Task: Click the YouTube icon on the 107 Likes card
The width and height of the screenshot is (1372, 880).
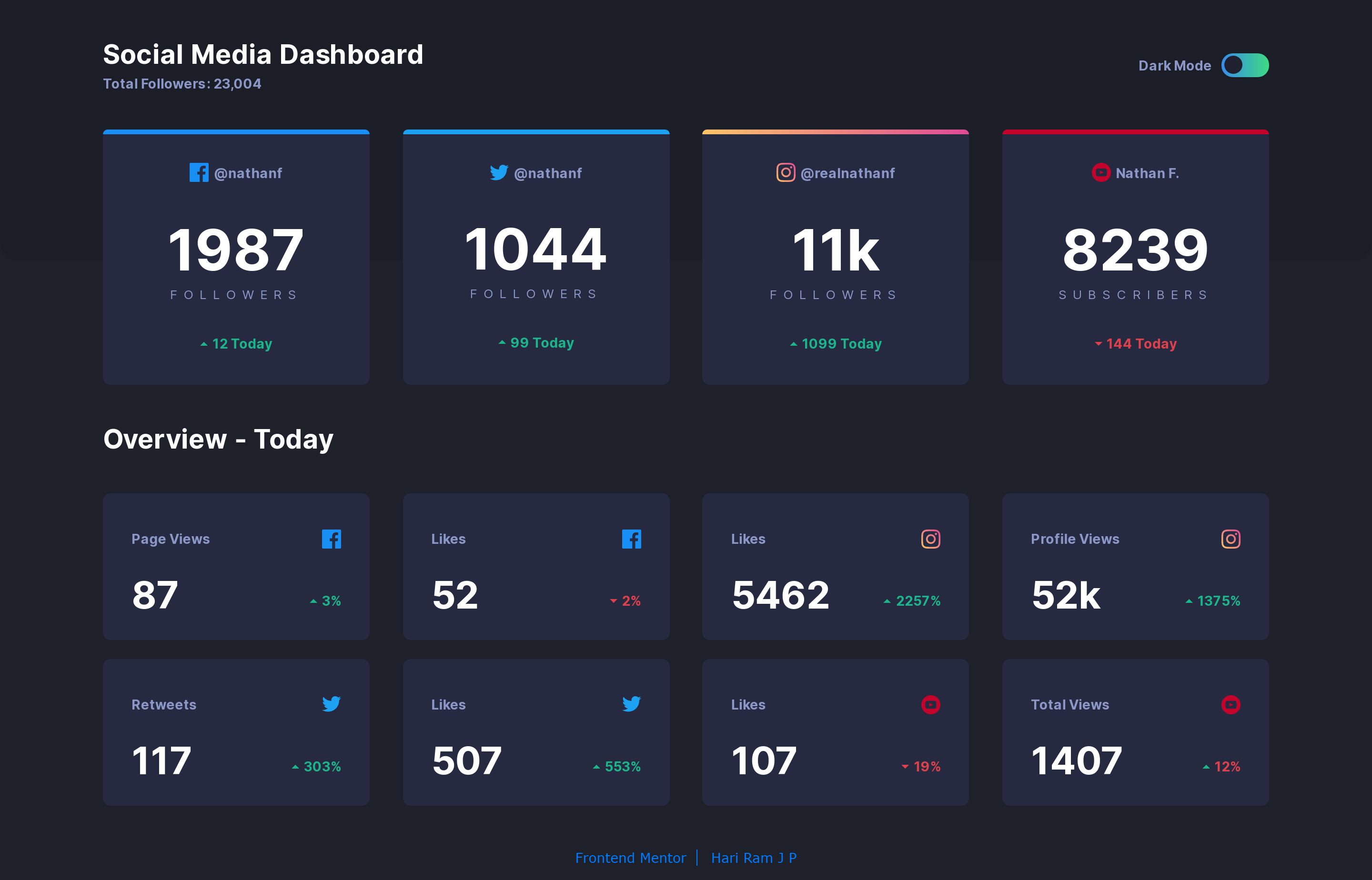Action: 931,705
